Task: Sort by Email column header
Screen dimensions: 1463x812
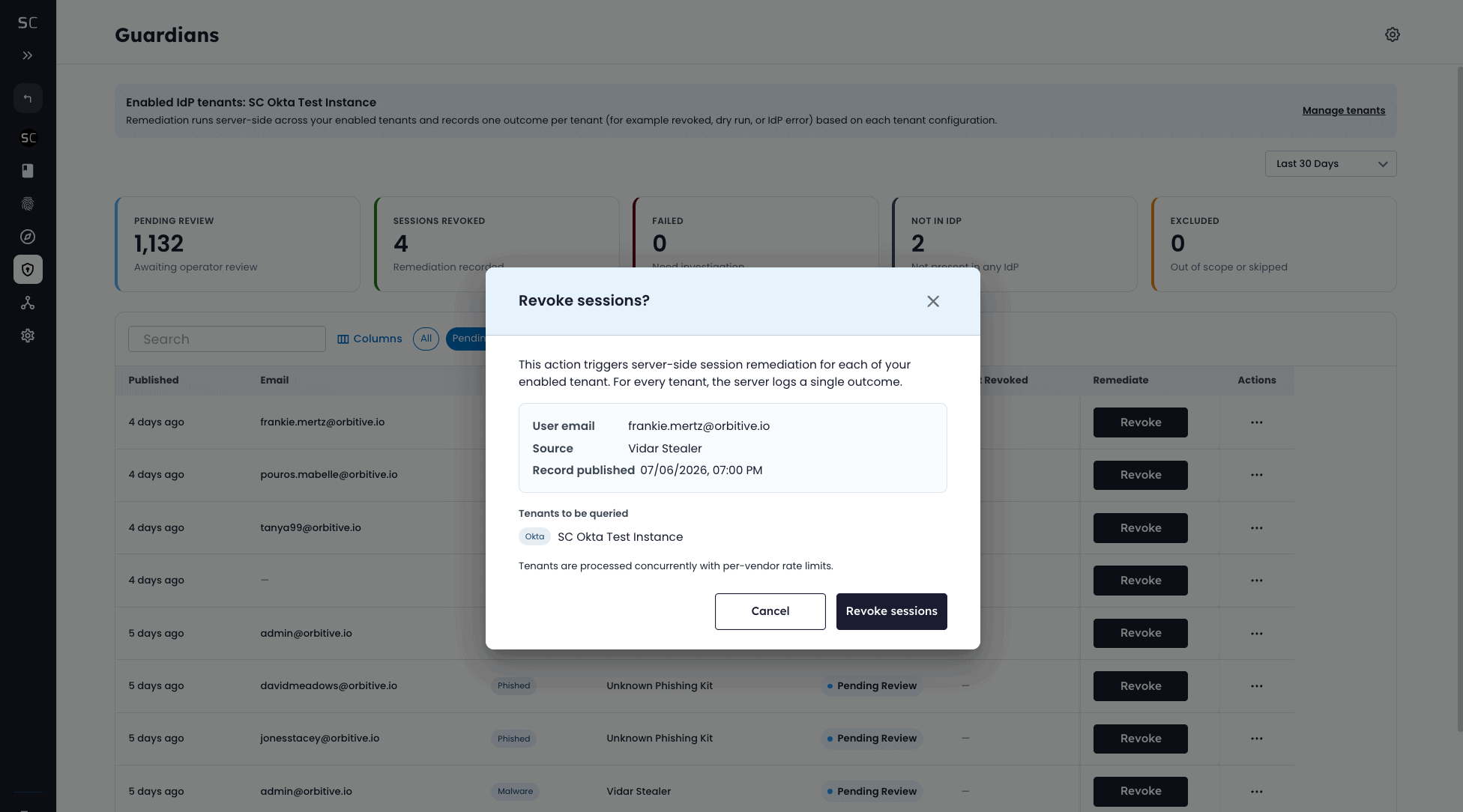Action: [x=274, y=381]
